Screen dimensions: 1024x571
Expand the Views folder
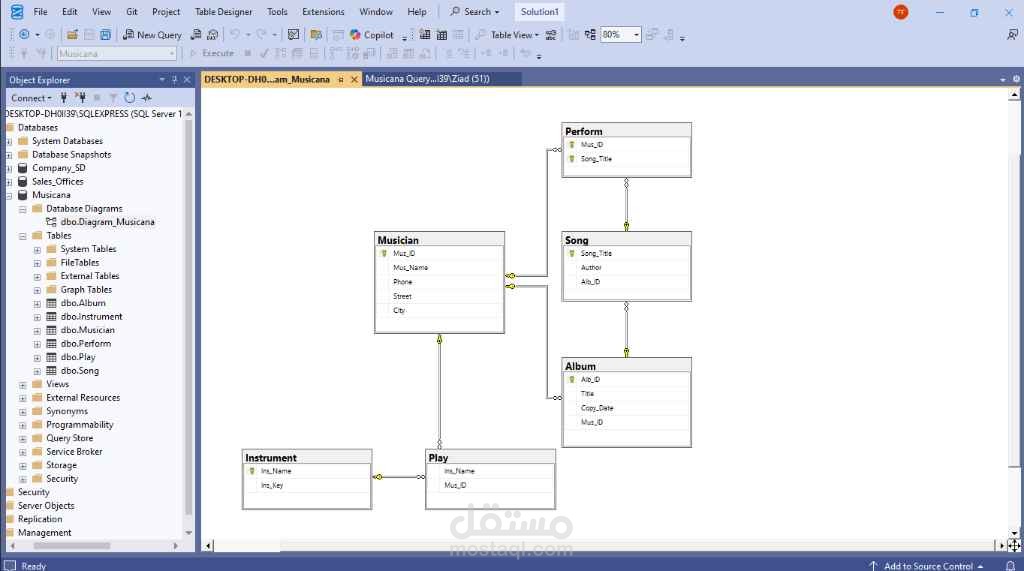tap(23, 385)
